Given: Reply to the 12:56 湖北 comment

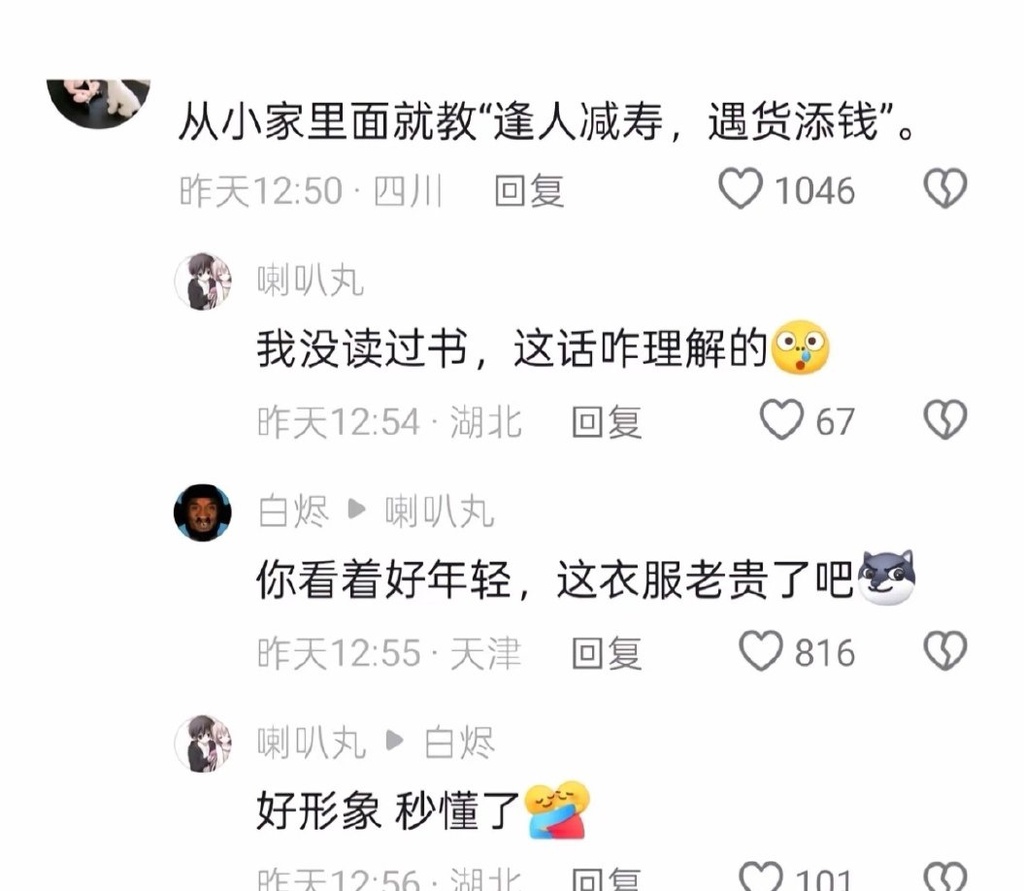Looking at the screenshot, I should (x=607, y=879).
